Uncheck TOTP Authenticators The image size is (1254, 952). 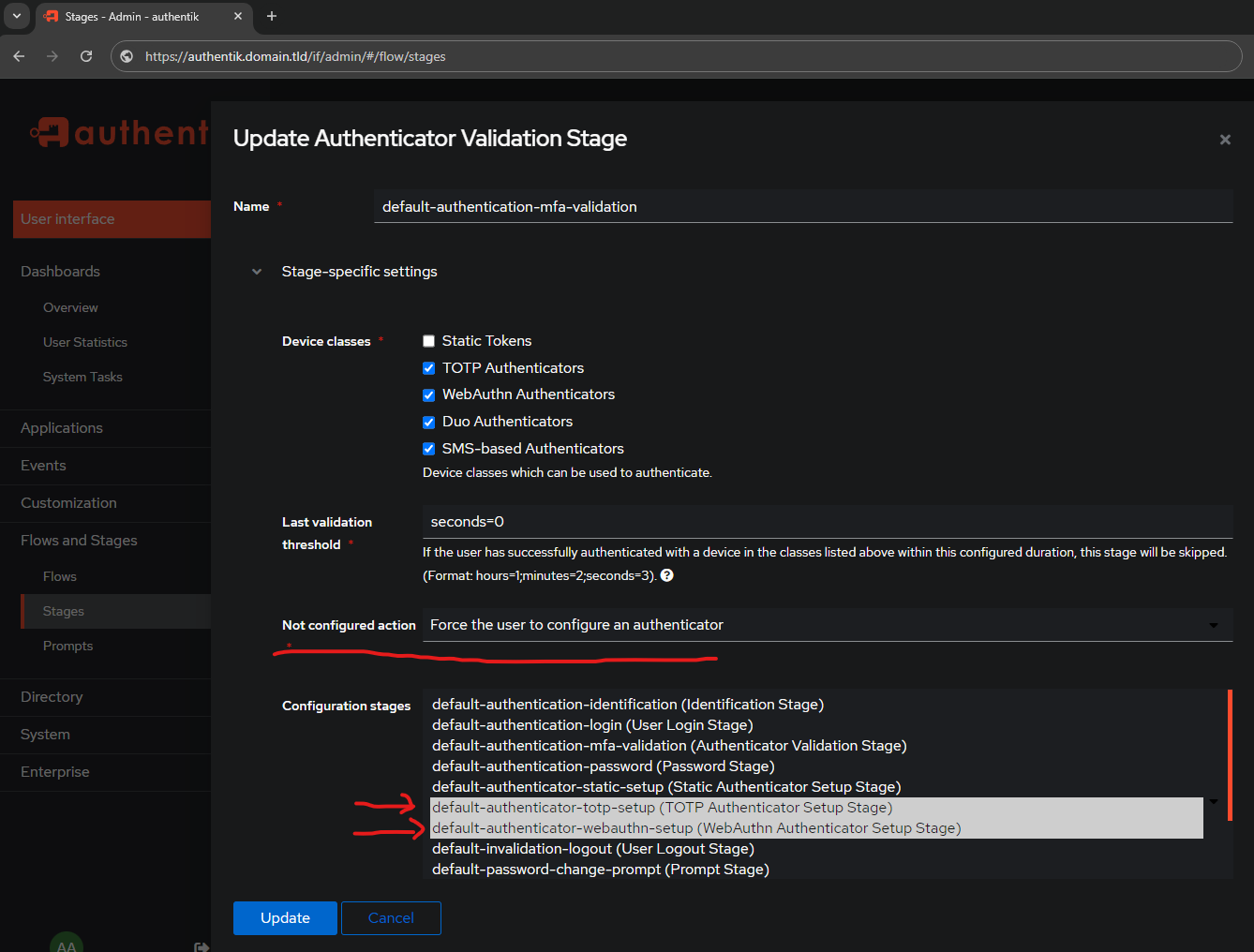coord(428,368)
